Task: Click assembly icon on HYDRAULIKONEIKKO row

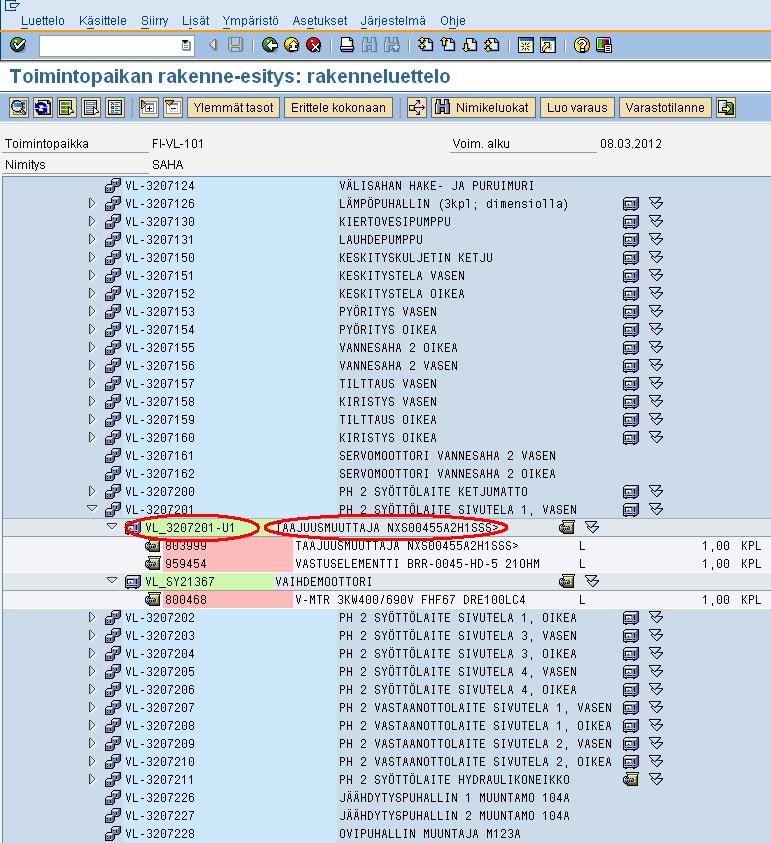Action: 630,780
